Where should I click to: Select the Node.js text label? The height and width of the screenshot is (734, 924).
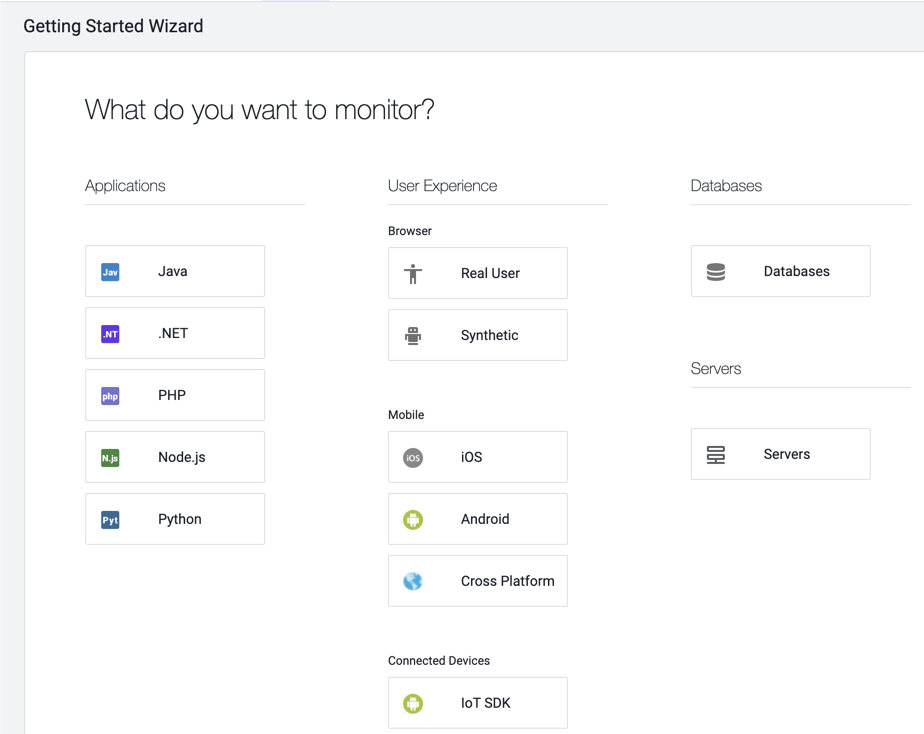pos(182,458)
